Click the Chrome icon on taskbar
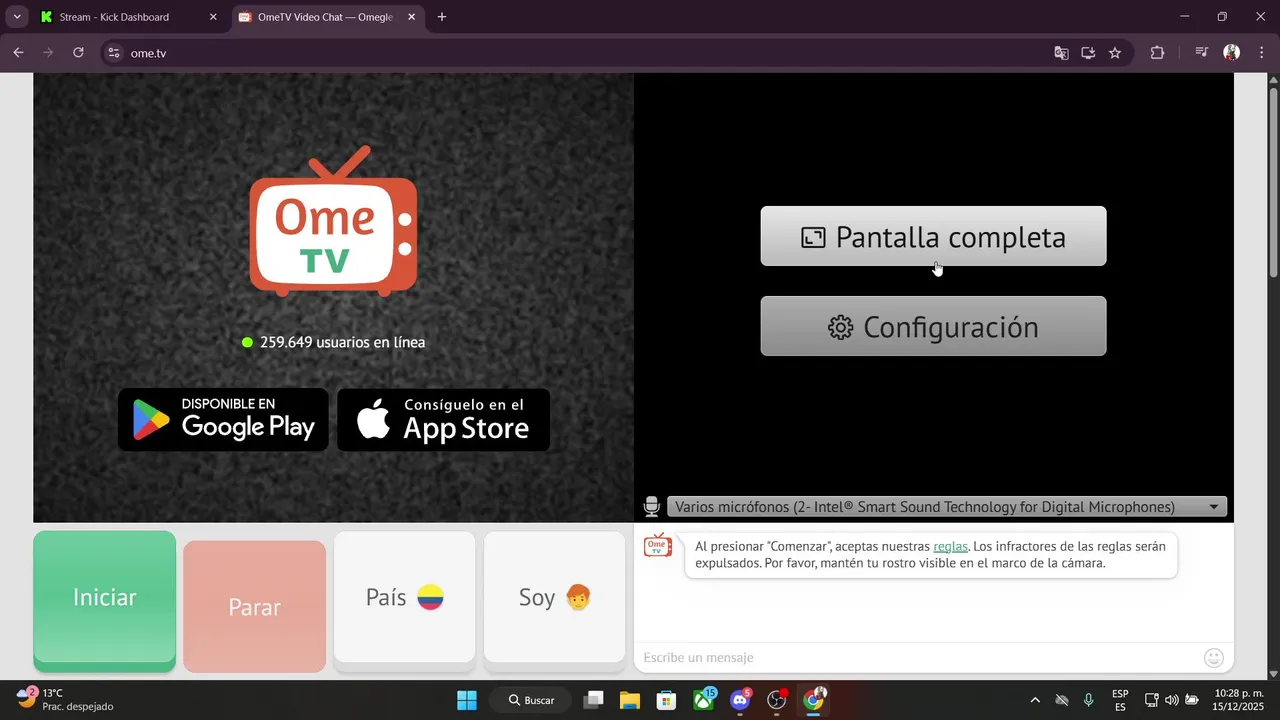This screenshot has width=1280, height=720. (x=814, y=700)
